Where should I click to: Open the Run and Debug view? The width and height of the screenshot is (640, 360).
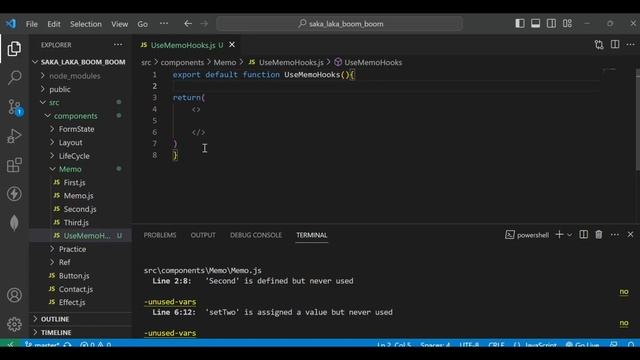click(14, 136)
